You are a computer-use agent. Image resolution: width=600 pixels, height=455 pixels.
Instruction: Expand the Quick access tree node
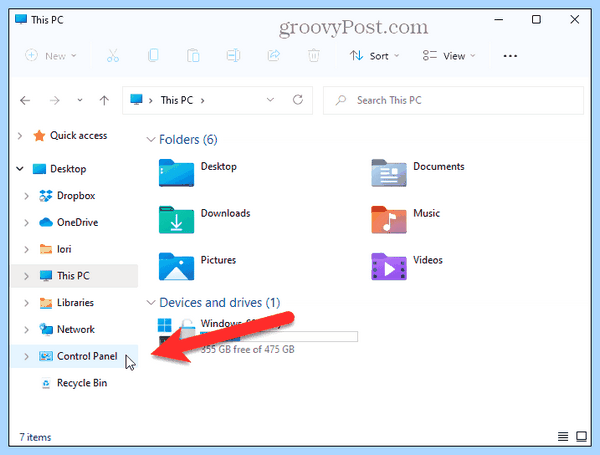pyautogui.click(x=20, y=135)
